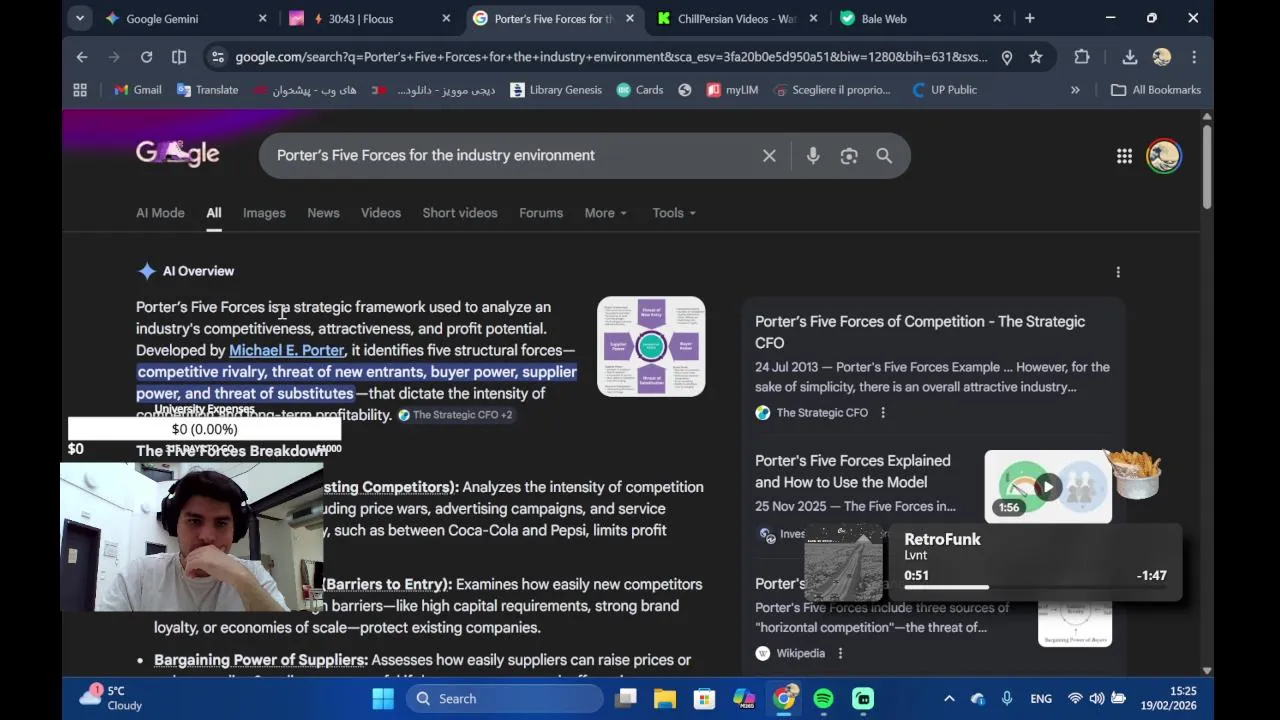The height and width of the screenshot is (720, 1280).
Task: Open Google apps grid launcher
Action: pos(1124,156)
